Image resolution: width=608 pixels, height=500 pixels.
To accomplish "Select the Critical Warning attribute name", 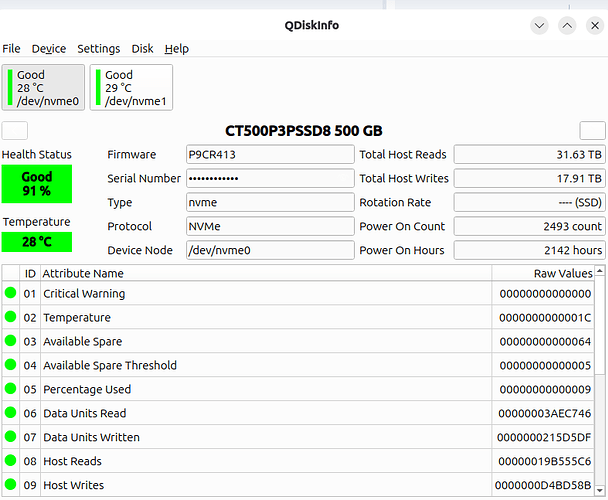I will [x=84, y=294].
